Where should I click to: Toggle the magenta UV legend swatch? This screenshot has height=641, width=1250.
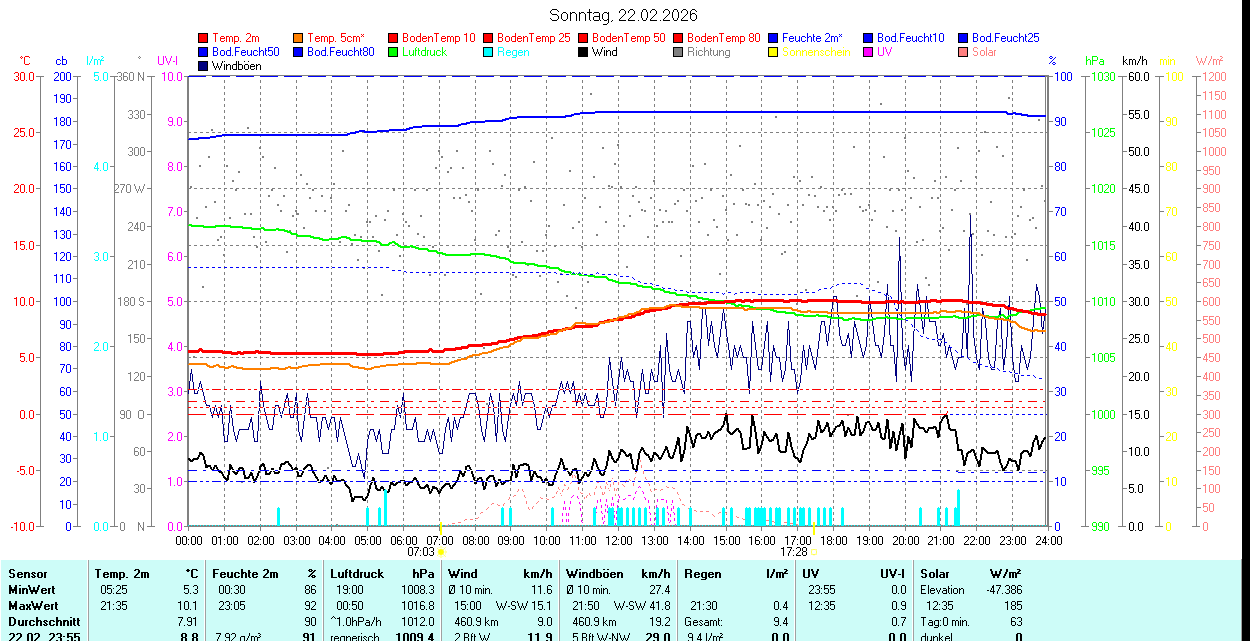point(868,52)
